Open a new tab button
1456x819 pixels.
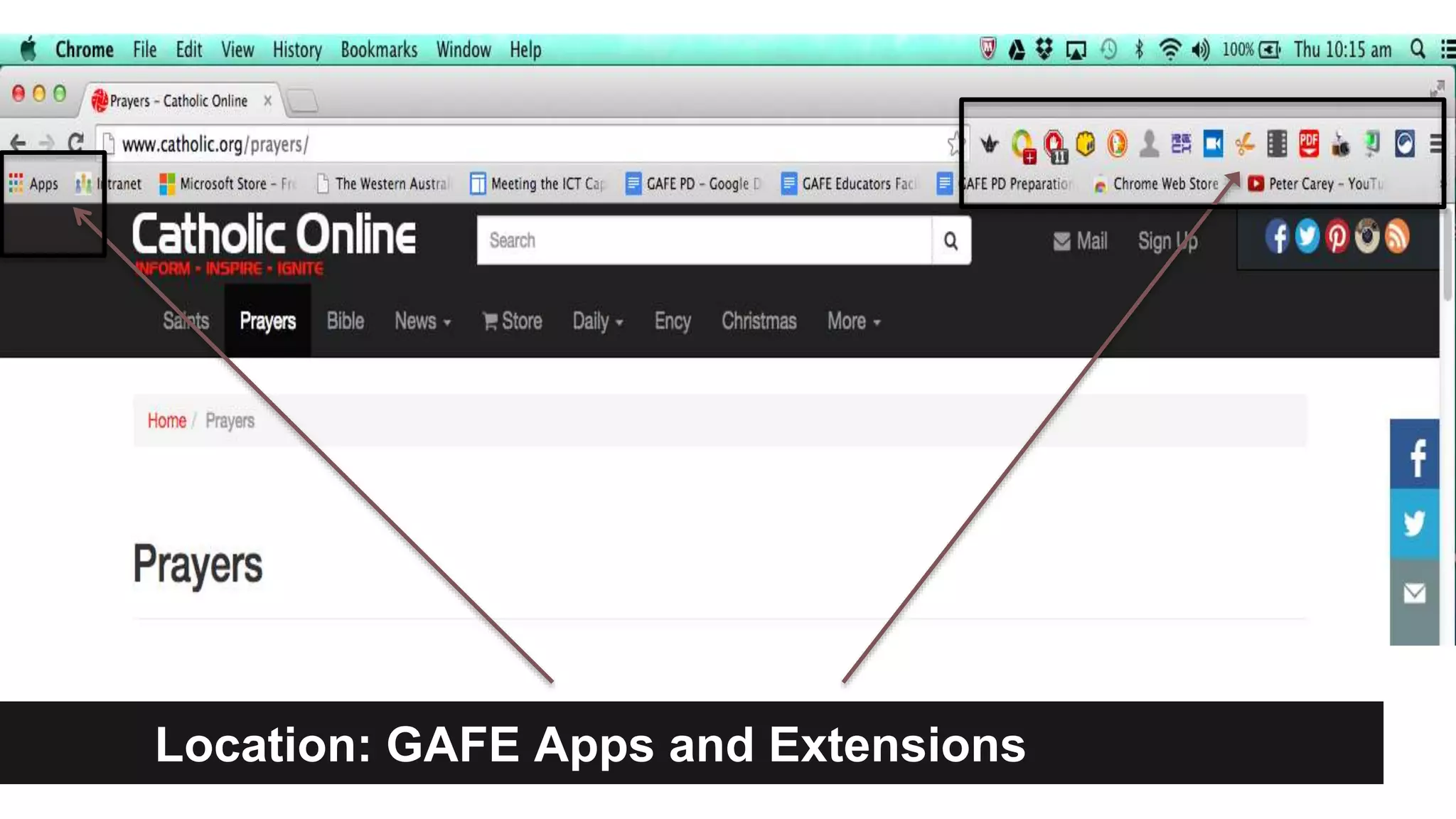point(302,101)
